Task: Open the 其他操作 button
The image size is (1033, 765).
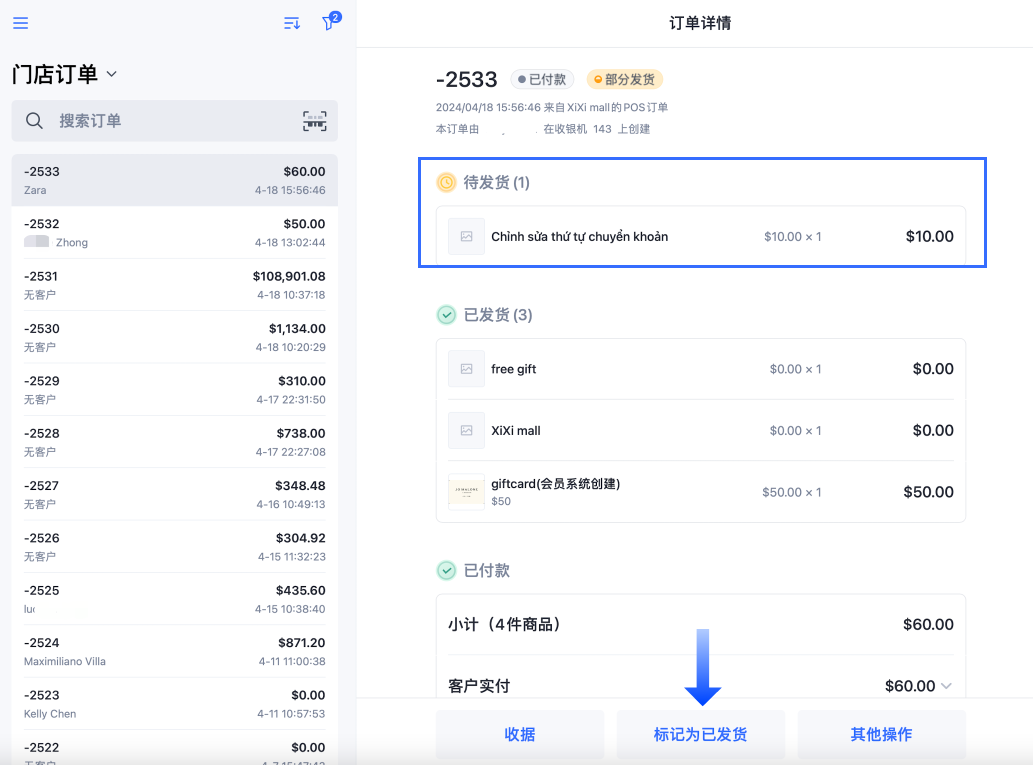Action: (x=881, y=734)
